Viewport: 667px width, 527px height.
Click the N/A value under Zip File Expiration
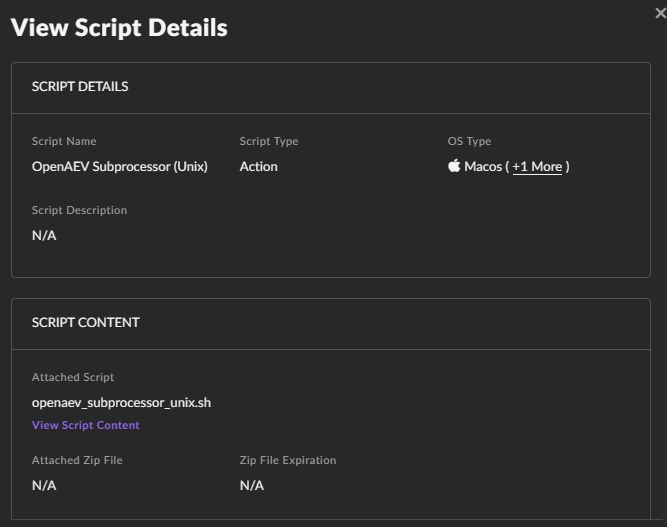252,486
